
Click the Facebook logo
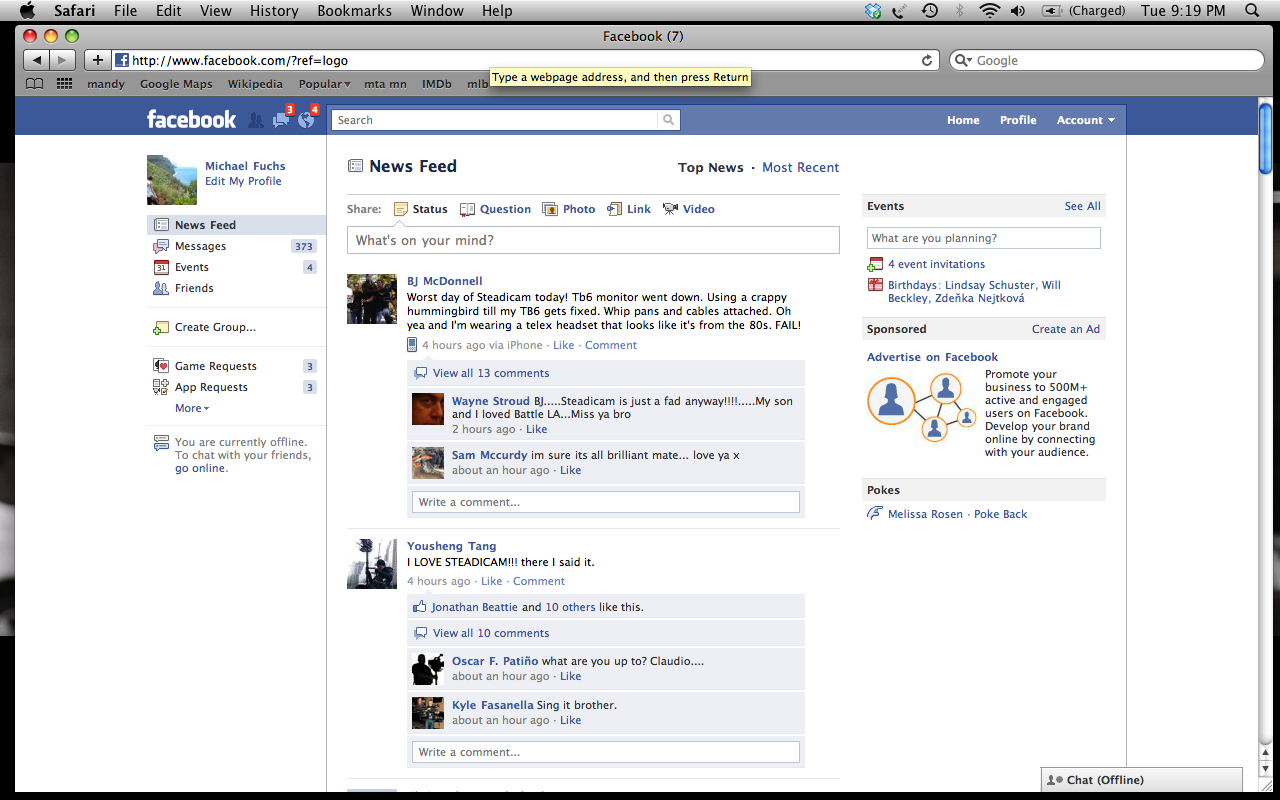click(x=191, y=119)
